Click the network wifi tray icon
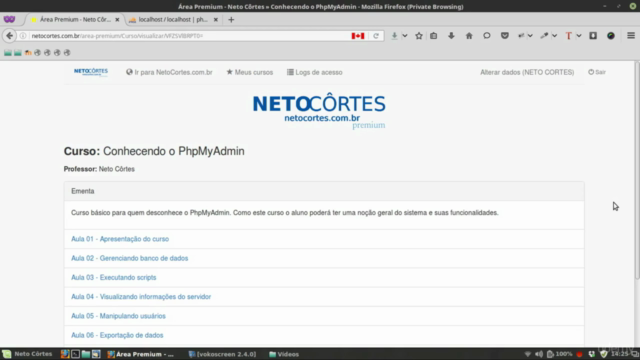The height and width of the screenshot is (360, 640). [527, 354]
